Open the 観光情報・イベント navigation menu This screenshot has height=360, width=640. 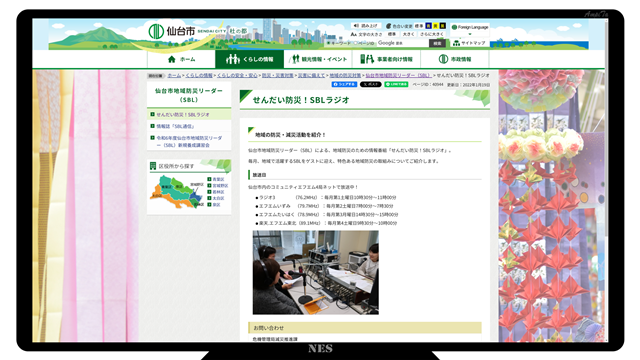pyautogui.click(x=318, y=59)
